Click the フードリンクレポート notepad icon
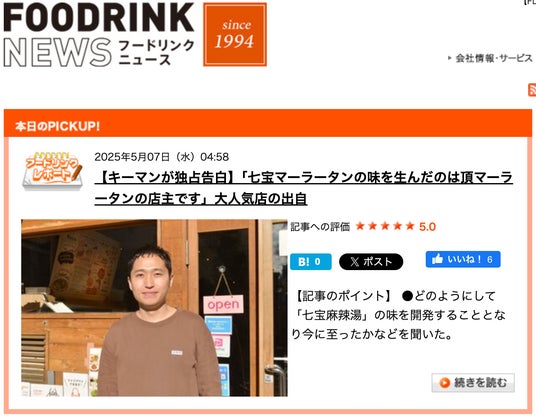The width and height of the screenshot is (536, 417). [x=52, y=171]
